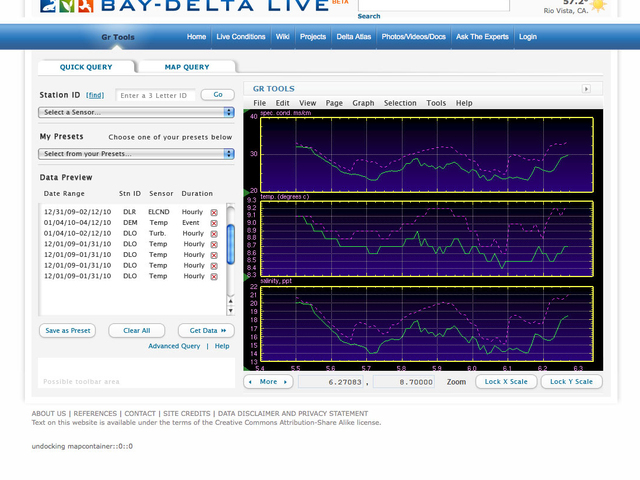
Task: Open the Select a Sensor dropdown
Action: (136, 112)
